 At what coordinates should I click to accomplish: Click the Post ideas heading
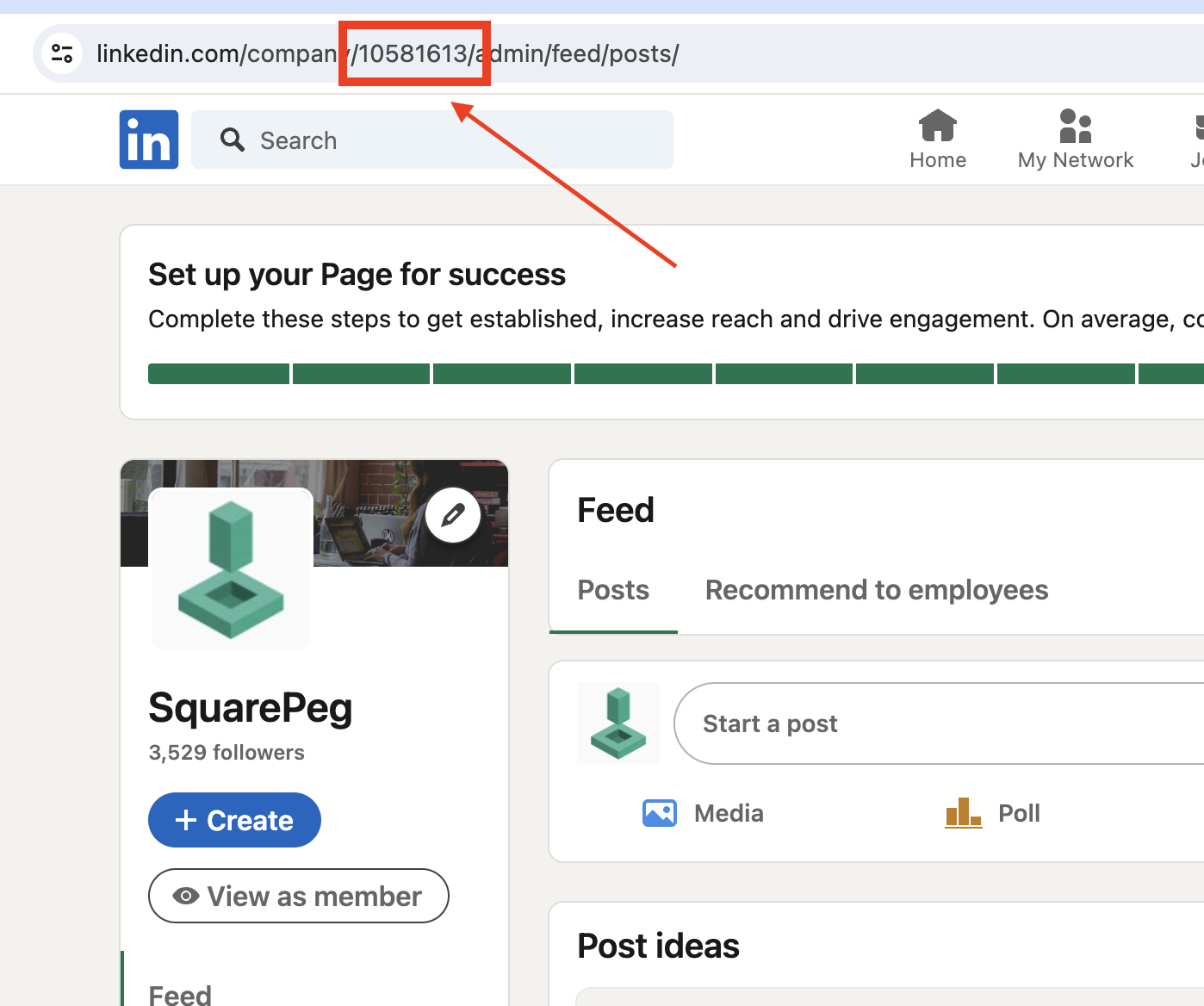click(x=658, y=946)
